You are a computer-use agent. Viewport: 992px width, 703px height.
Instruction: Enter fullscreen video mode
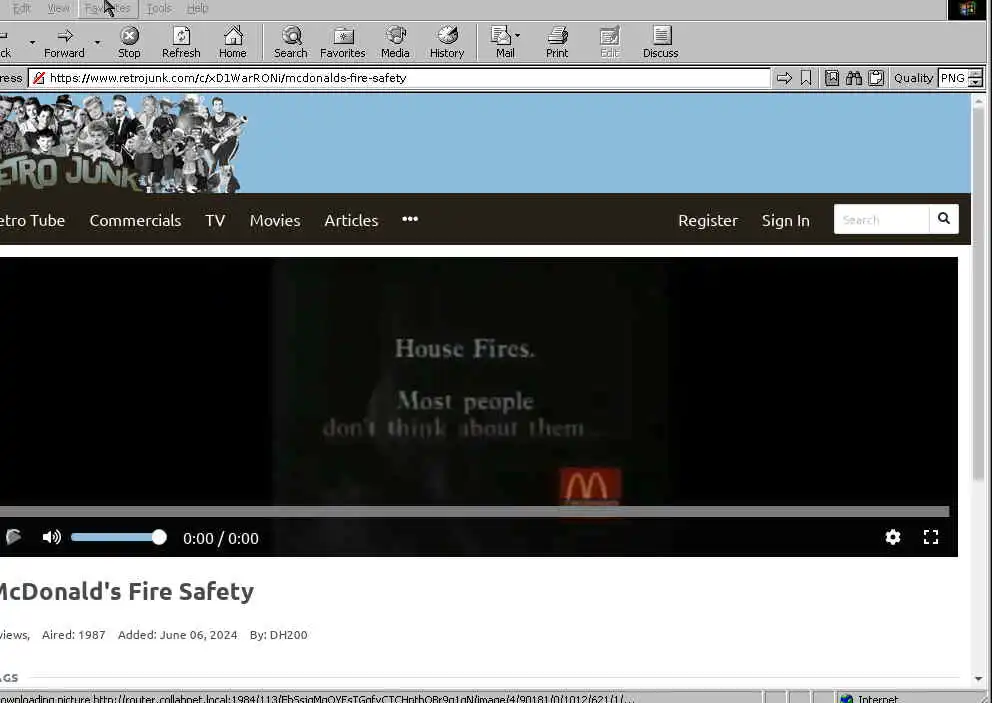point(931,537)
